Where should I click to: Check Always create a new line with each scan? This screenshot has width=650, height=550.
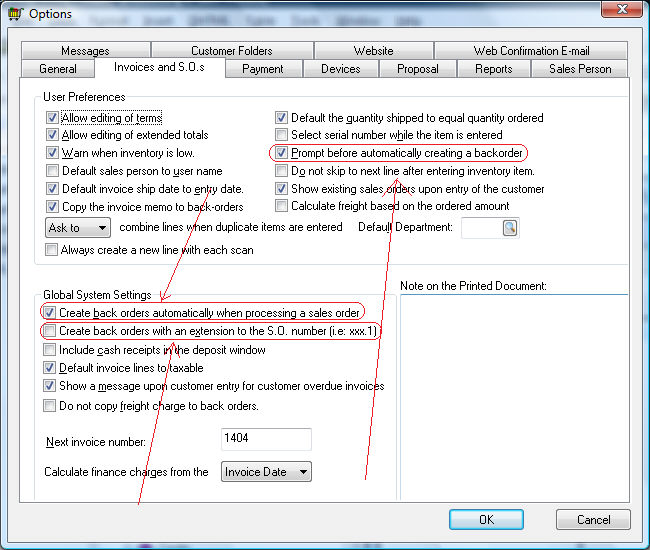pos(52,250)
